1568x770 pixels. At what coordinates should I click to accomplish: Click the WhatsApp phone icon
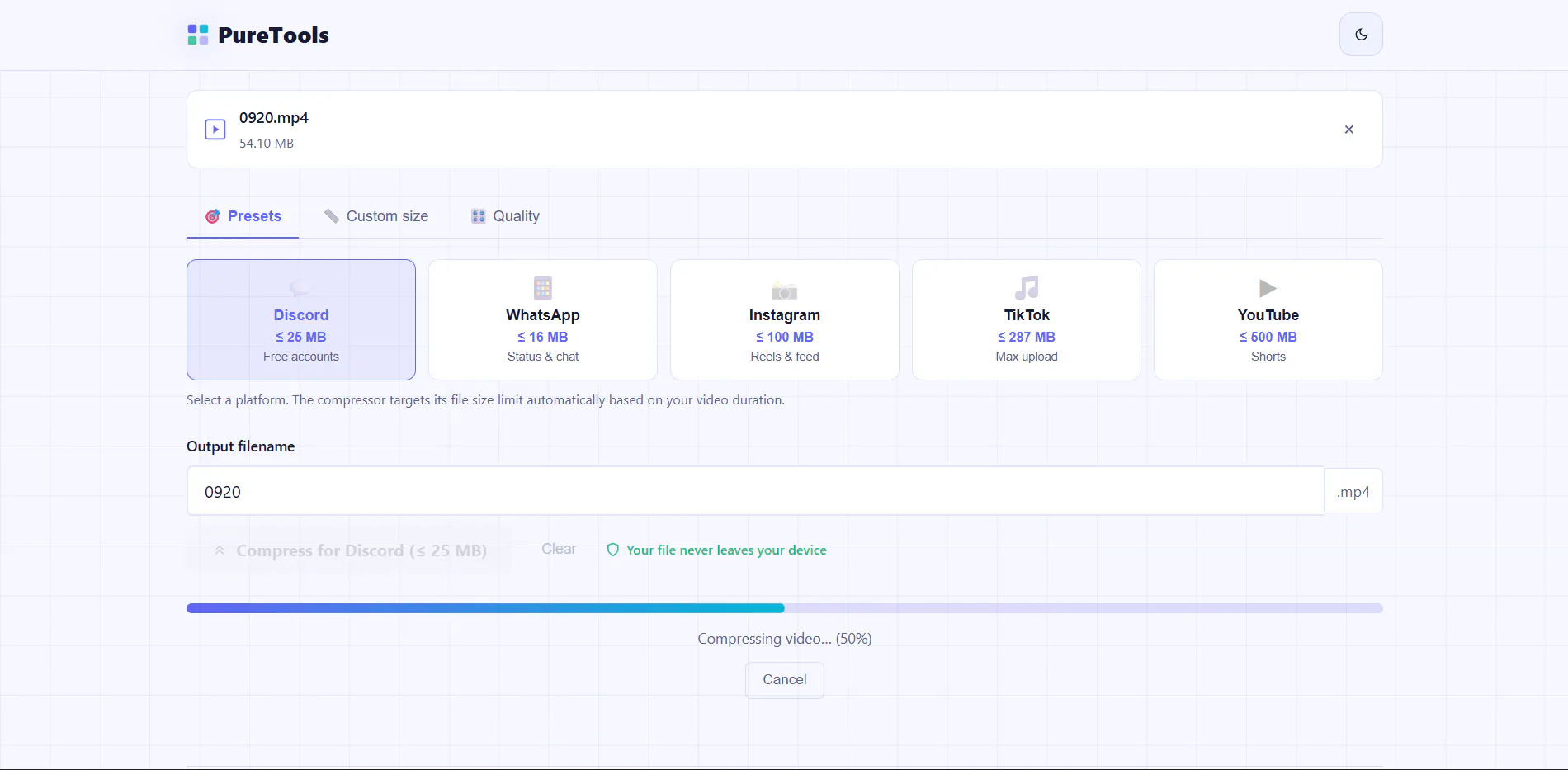point(543,288)
